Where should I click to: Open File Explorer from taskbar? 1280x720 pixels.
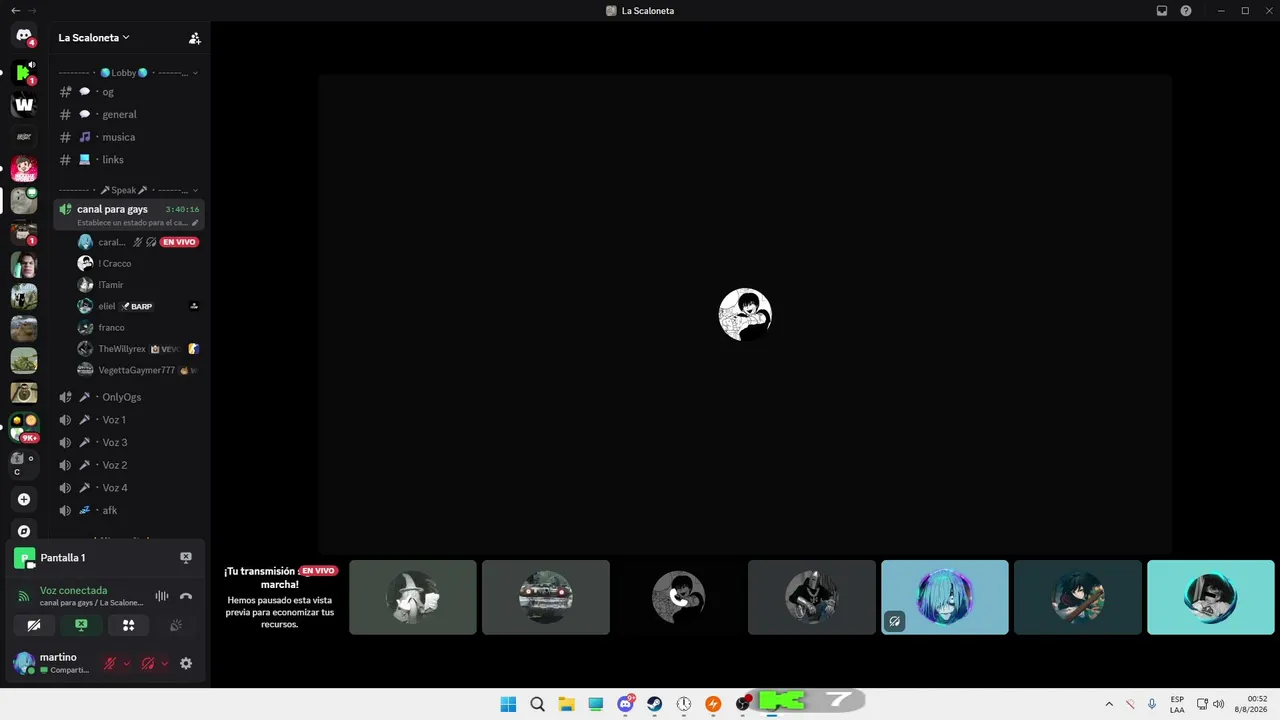click(x=566, y=704)
